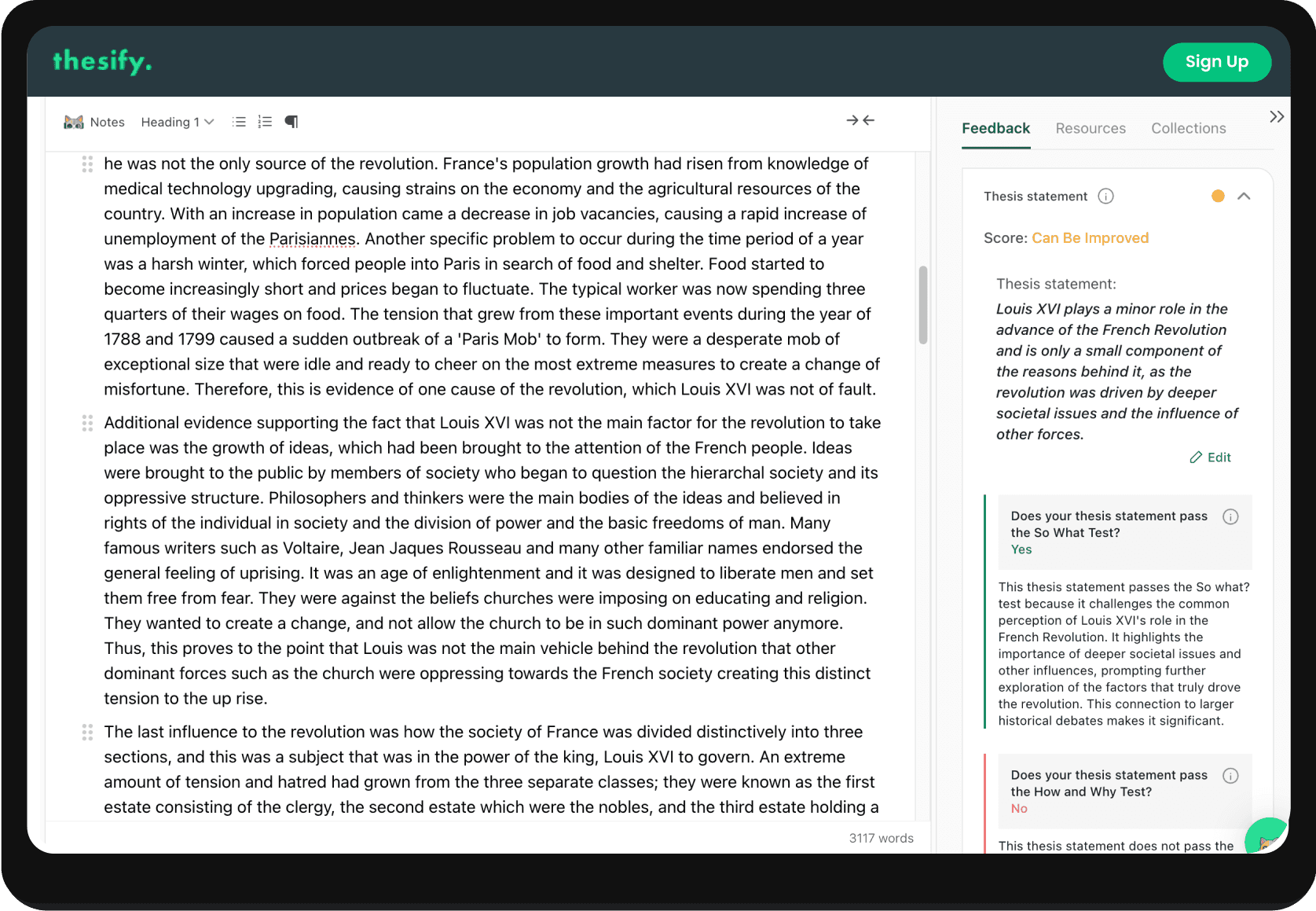Insert a bulleted list
Image resolution: width=1316 pixels, height=911 pixels.
pyautogui.click(x=240, y=122)
